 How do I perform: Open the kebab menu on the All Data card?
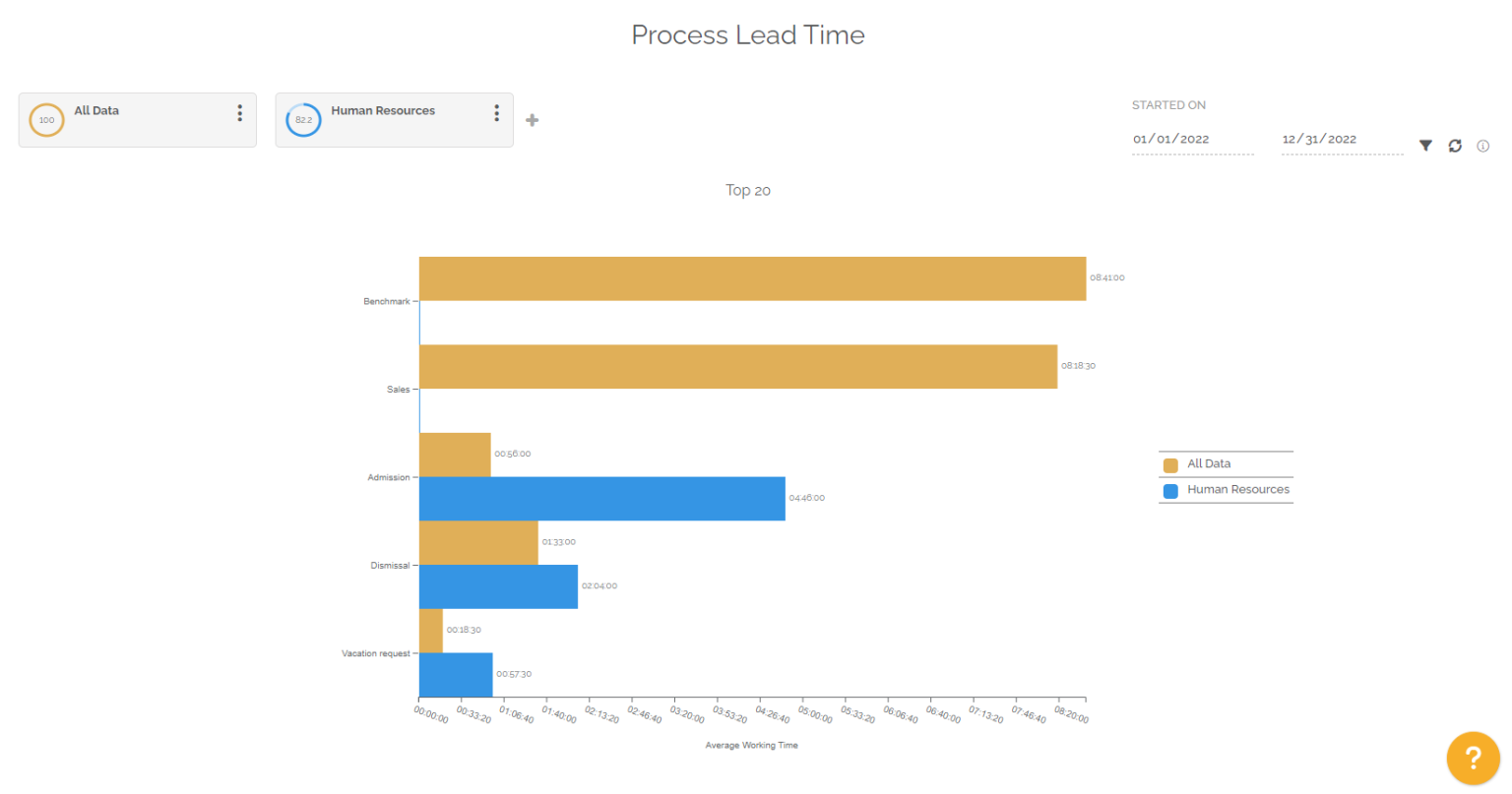(239, 113)
